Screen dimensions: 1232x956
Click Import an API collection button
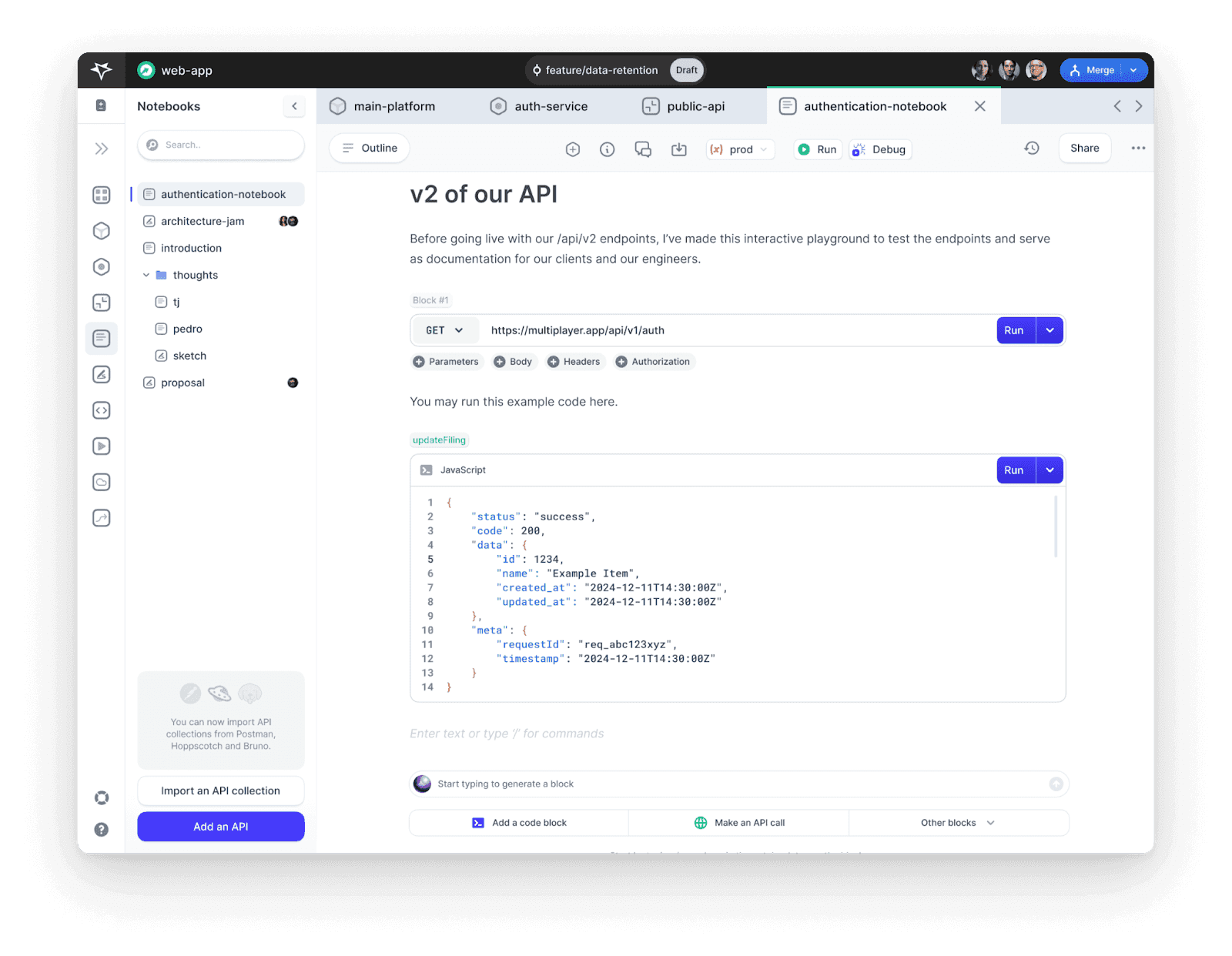click(221, 791)
